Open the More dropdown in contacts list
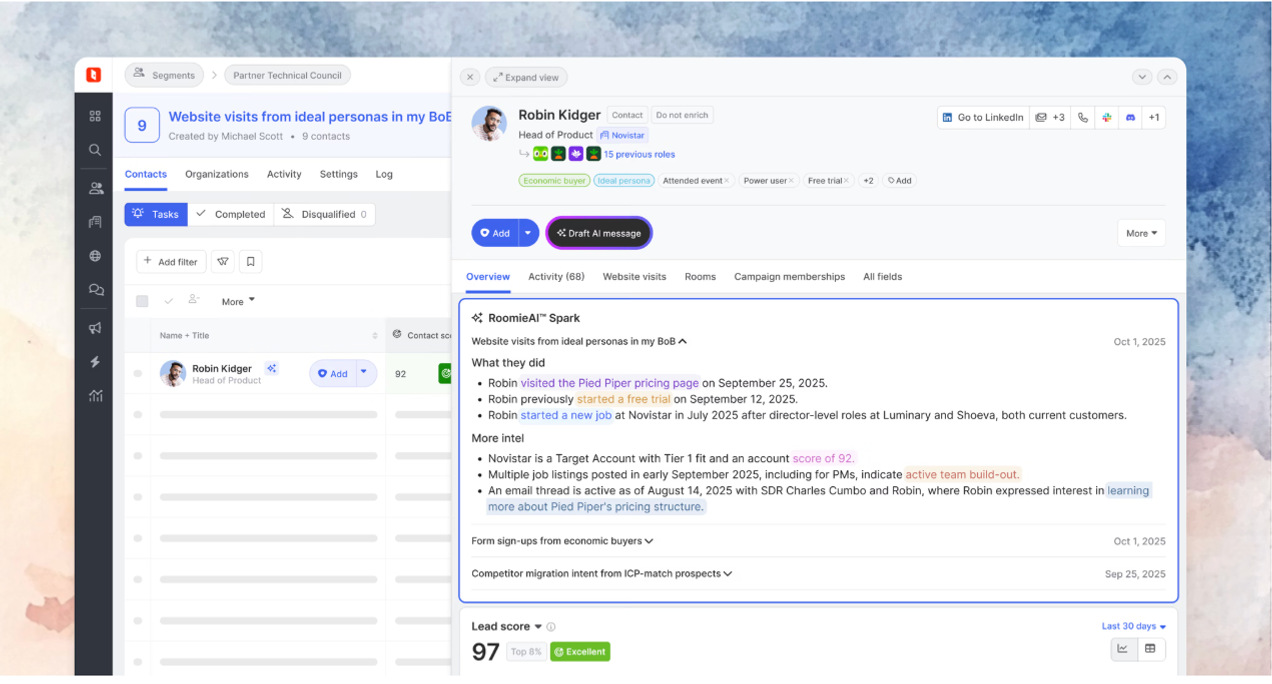Screen dimensions: 1272x684 point(238,301)
